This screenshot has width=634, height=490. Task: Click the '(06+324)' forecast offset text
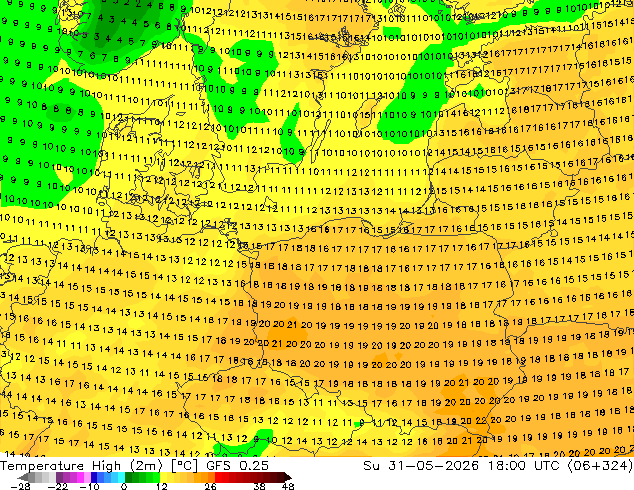600,466
